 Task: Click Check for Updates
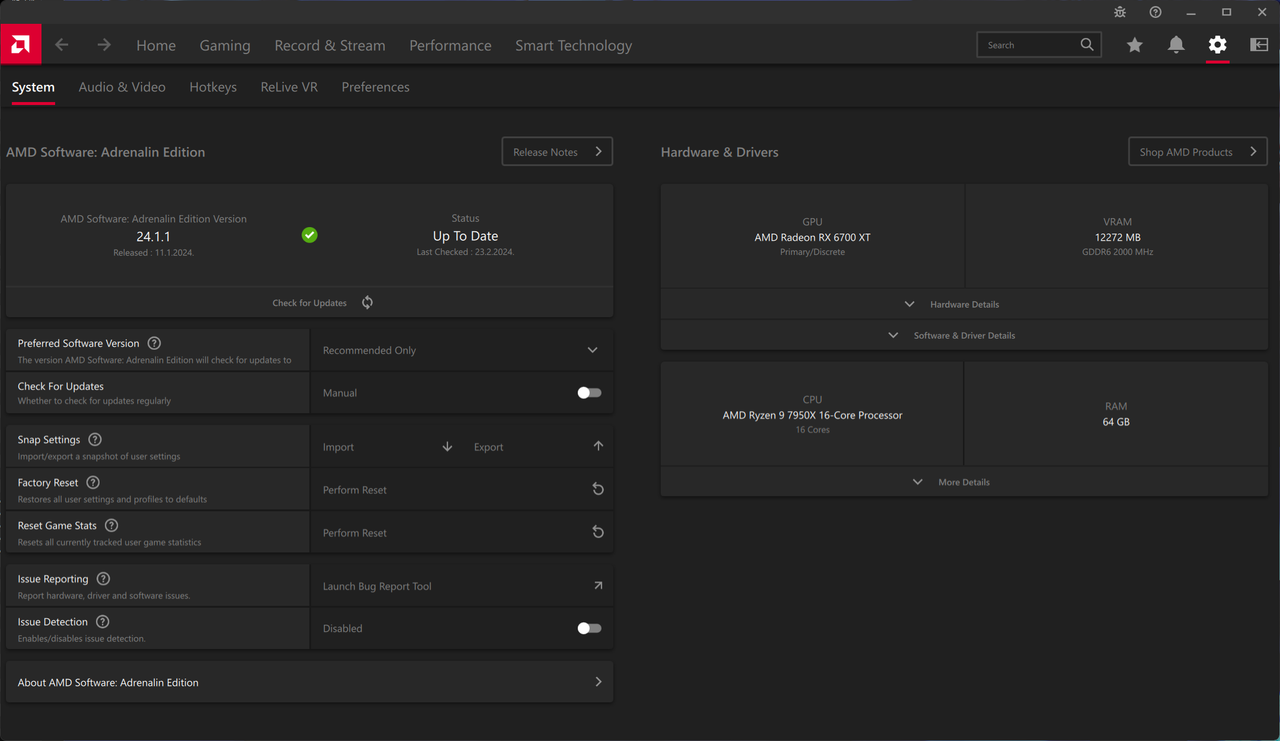pos(310,303)
